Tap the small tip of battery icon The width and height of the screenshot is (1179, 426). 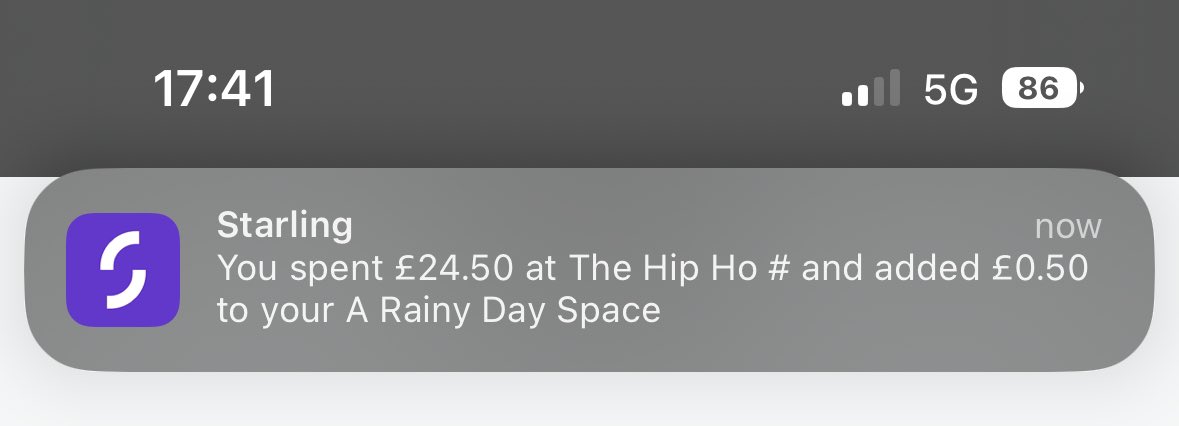click(x=1081, y=90)
